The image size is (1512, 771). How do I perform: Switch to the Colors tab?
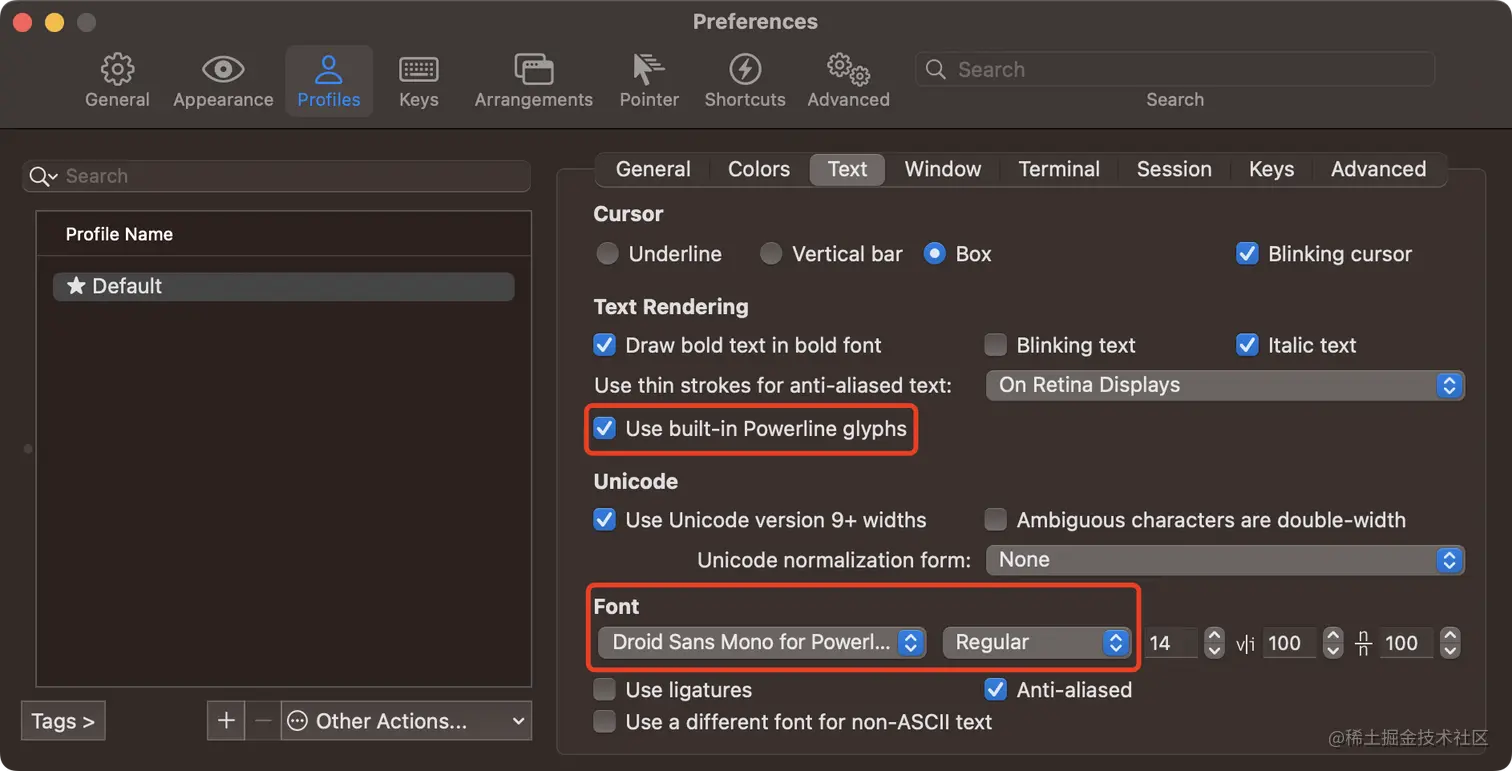[759, 169]
